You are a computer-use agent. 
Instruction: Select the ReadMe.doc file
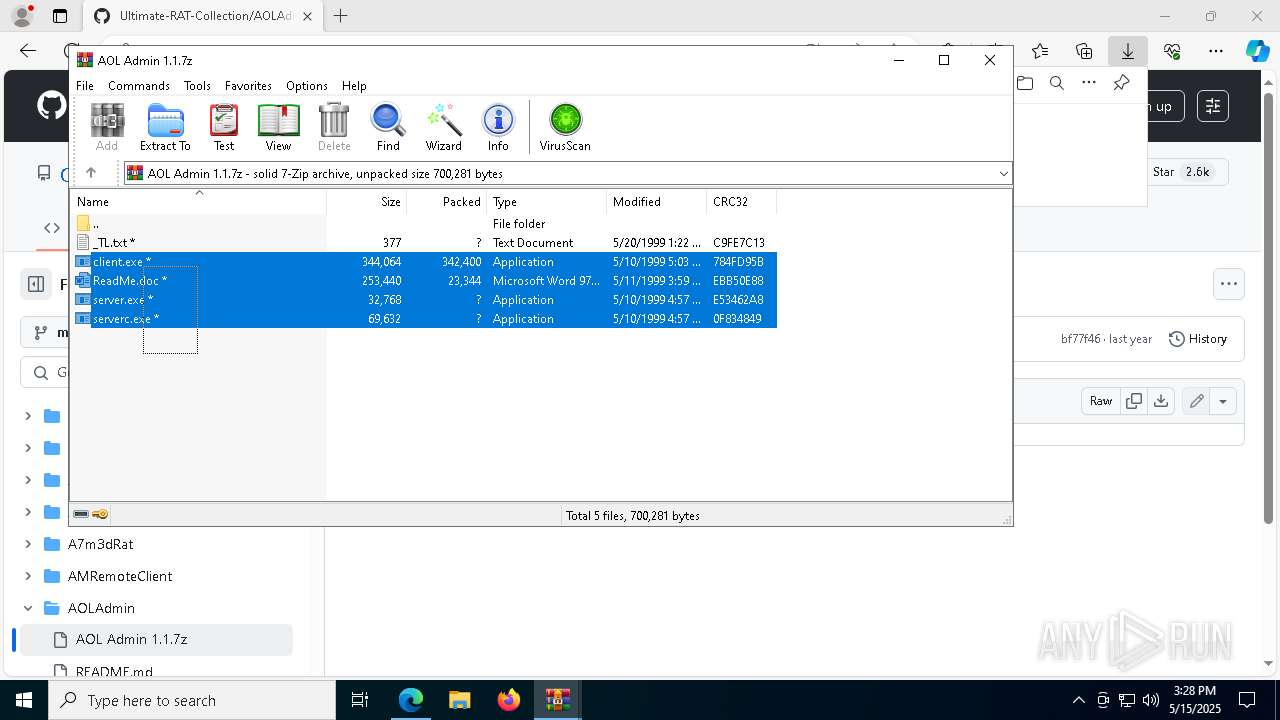coord(424,281)
